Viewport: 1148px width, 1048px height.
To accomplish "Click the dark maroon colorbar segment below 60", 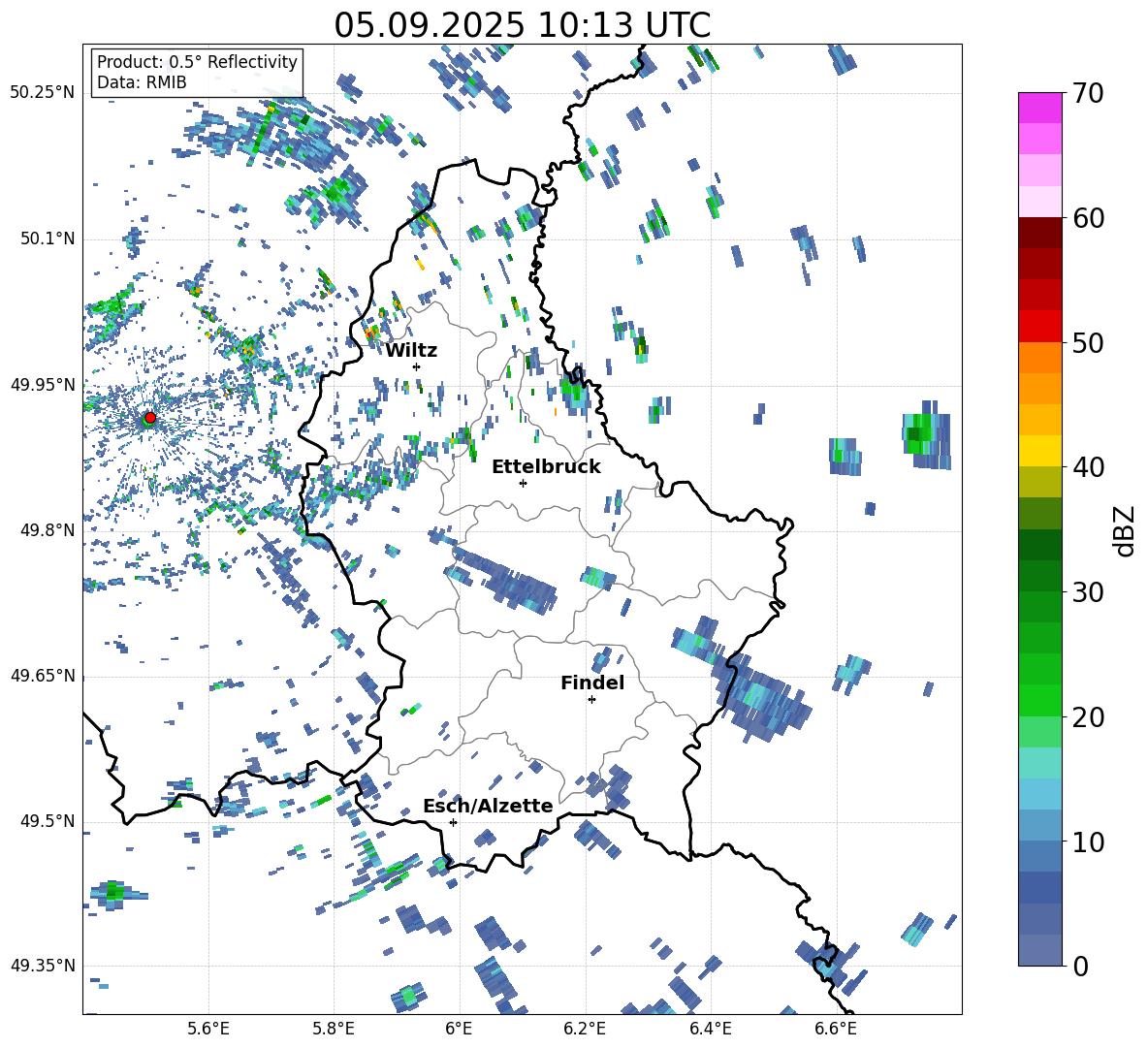I will click(x=1039, y=232).
